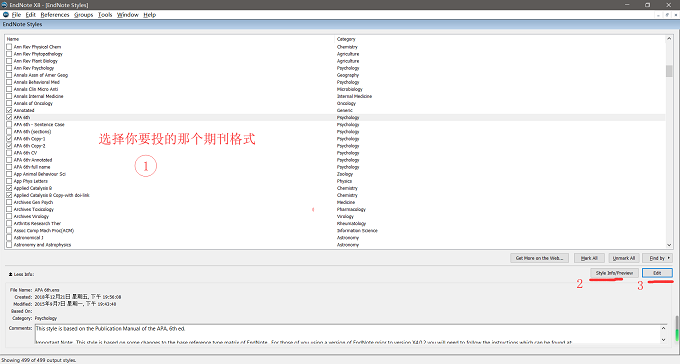The height and width of the screenshot is (364, 680).
Task: Open the Help menu
Action: [x=149, y=15]
